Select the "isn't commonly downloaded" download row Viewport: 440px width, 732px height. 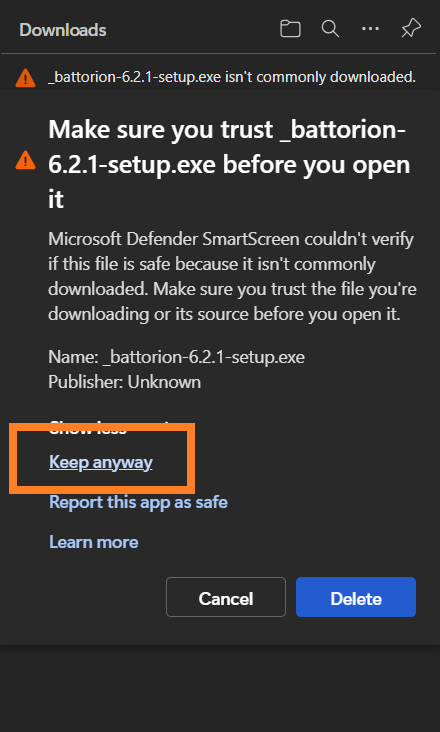tap(220, 77)
